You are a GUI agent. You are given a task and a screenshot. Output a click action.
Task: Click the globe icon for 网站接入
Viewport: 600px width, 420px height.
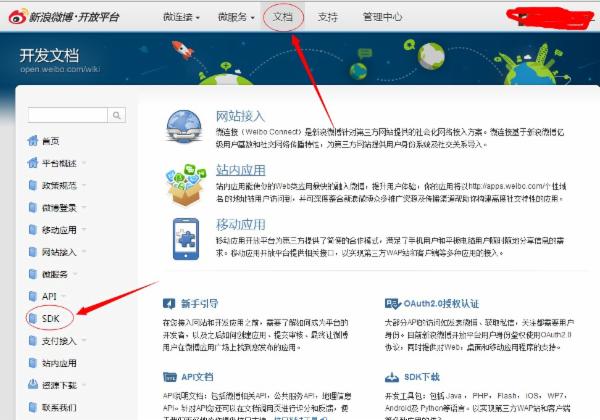[184, 126]
